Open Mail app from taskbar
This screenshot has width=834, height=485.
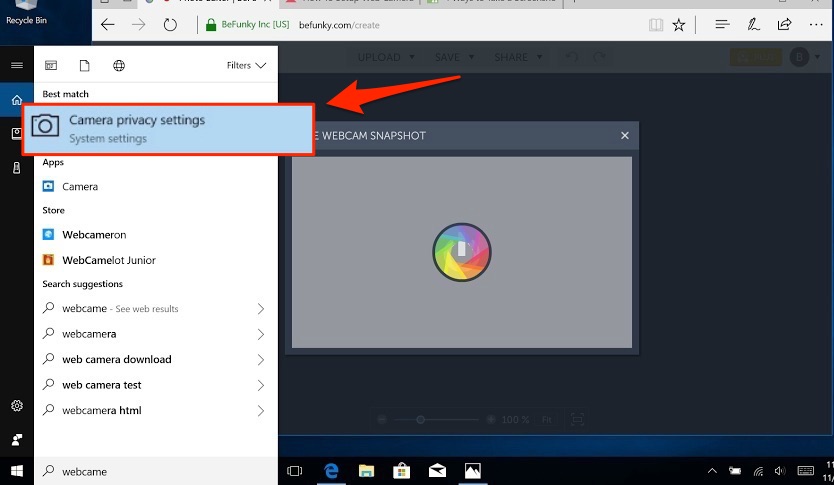pyautogui.click(x=437, y=471)
